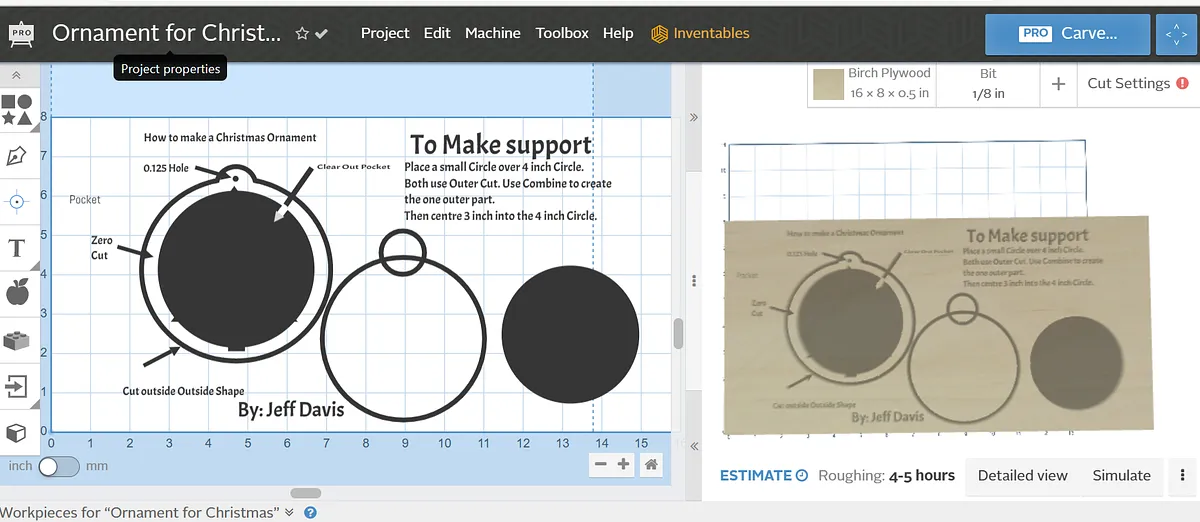This screenshot has height=522, width=1200.
Task: Click the Import file icon
Action: [16, 386]
